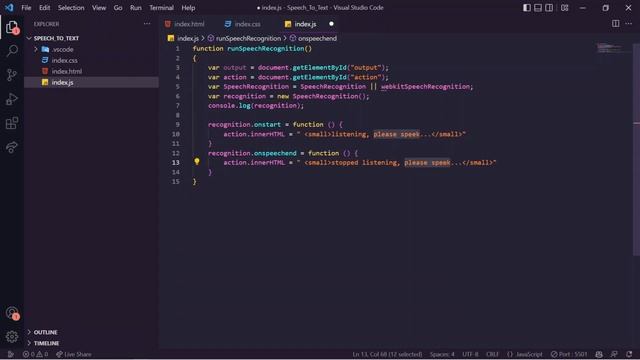
Task: Click the Ln 13, Col 68 cursor position
Action: (x=387, y=354)
